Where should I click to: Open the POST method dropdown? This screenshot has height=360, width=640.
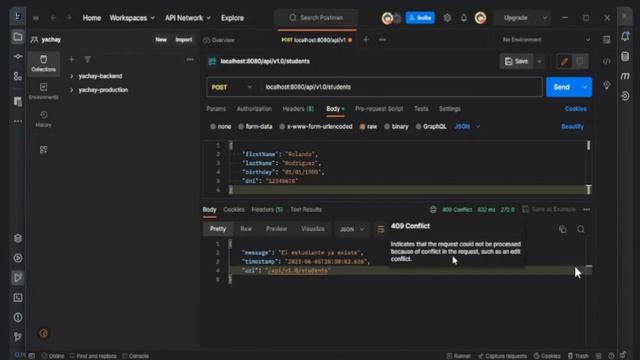(x=231, y=87)
